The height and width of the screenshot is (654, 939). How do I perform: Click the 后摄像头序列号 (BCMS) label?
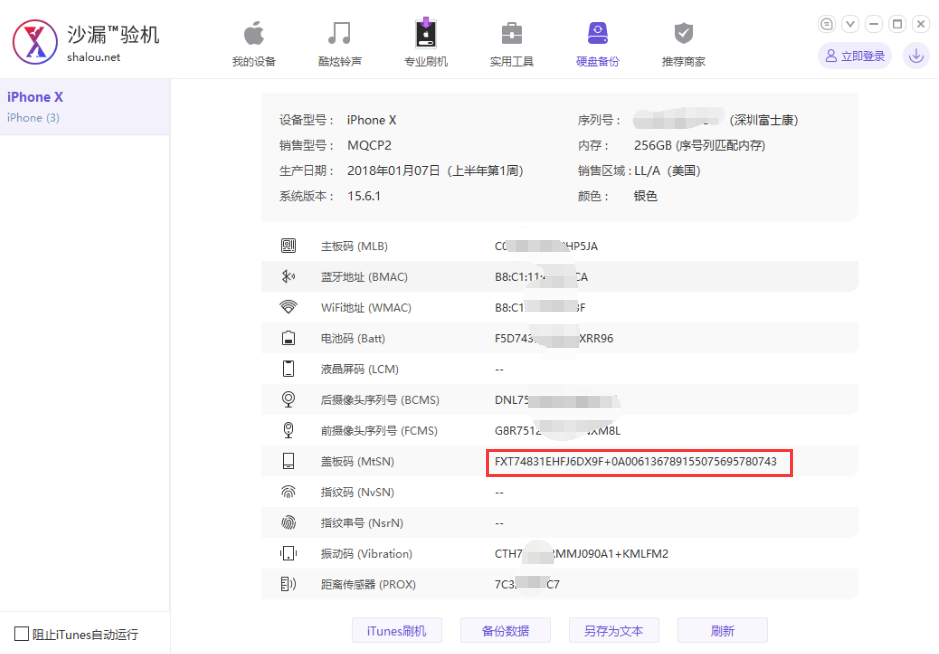click(x=380, y=399)
